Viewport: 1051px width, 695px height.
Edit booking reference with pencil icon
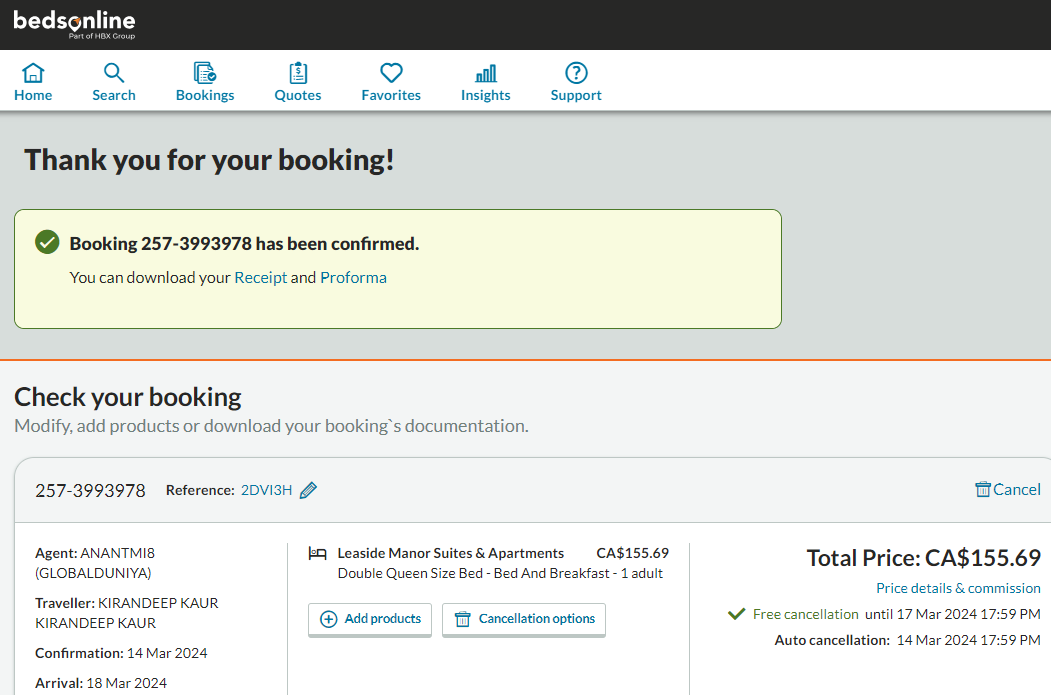tap(309, 490)
